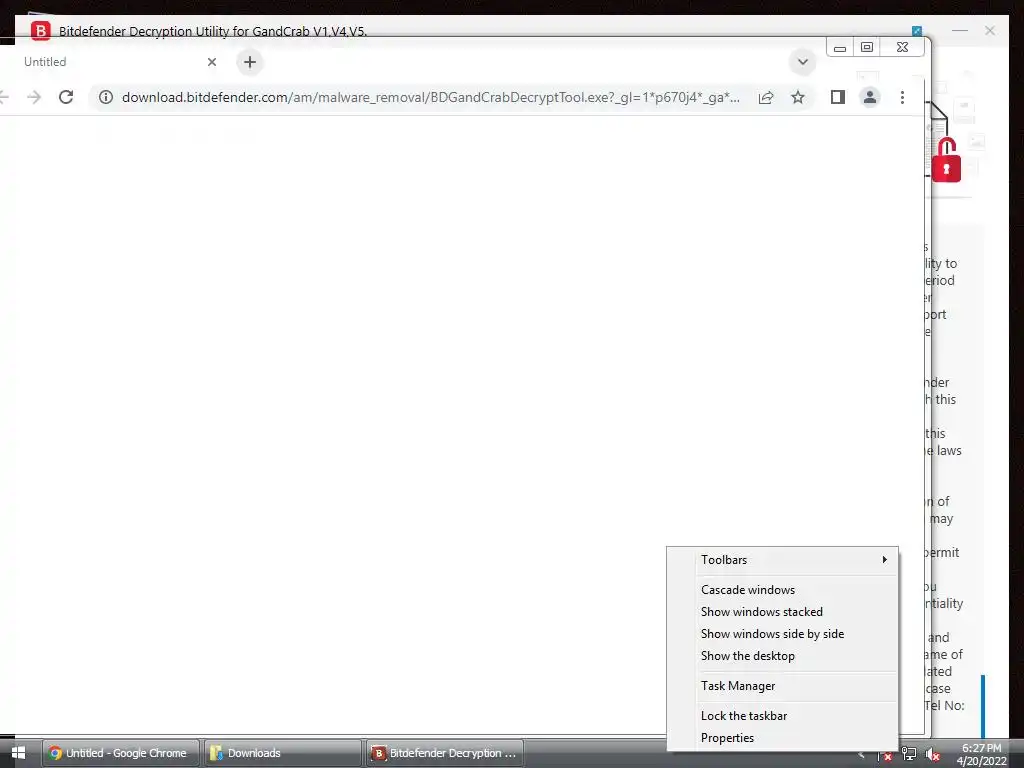Restore the Chrome window size
This screenshot has width=1024, height=768.
click(867, 47)
